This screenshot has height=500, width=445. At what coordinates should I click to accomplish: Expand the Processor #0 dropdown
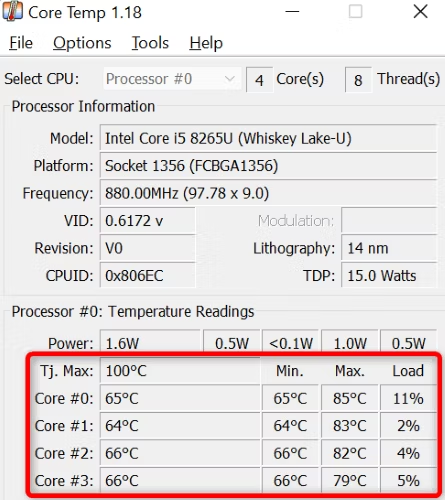172,79
